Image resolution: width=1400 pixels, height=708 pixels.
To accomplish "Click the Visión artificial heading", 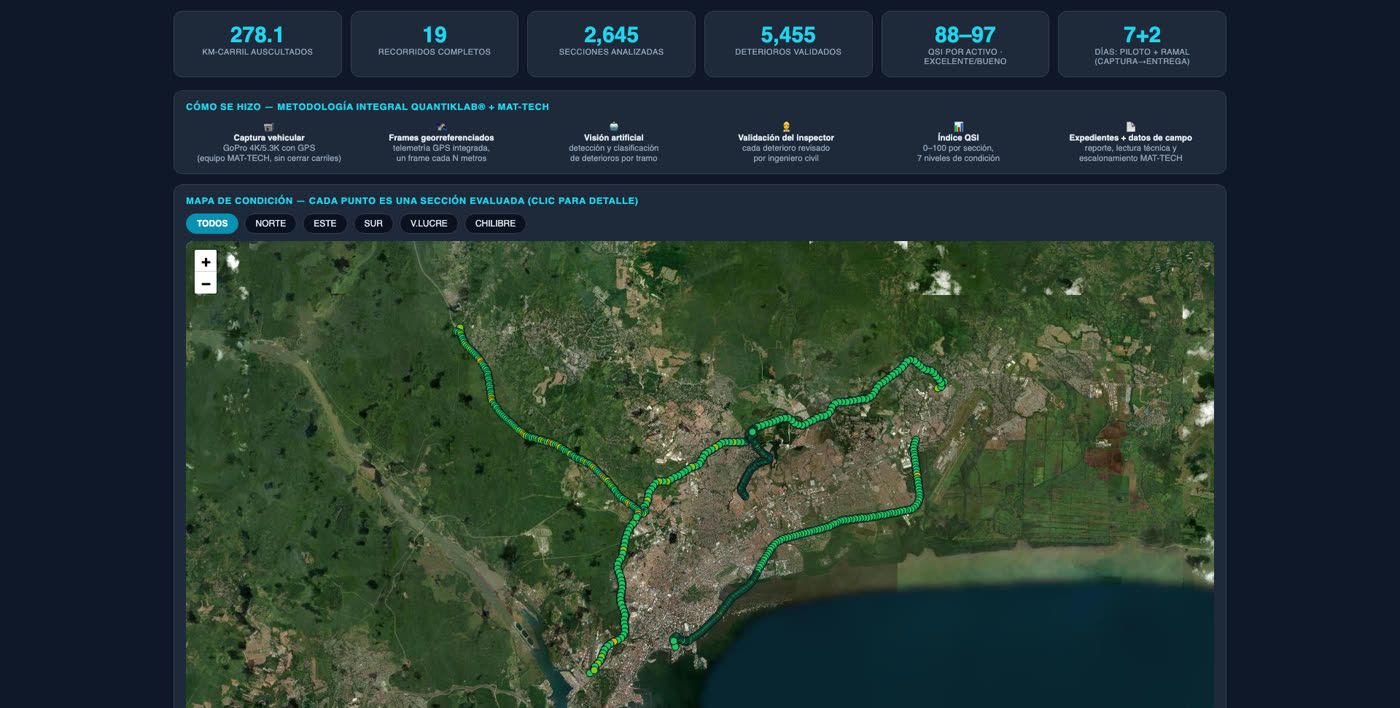I will [614, 138].
